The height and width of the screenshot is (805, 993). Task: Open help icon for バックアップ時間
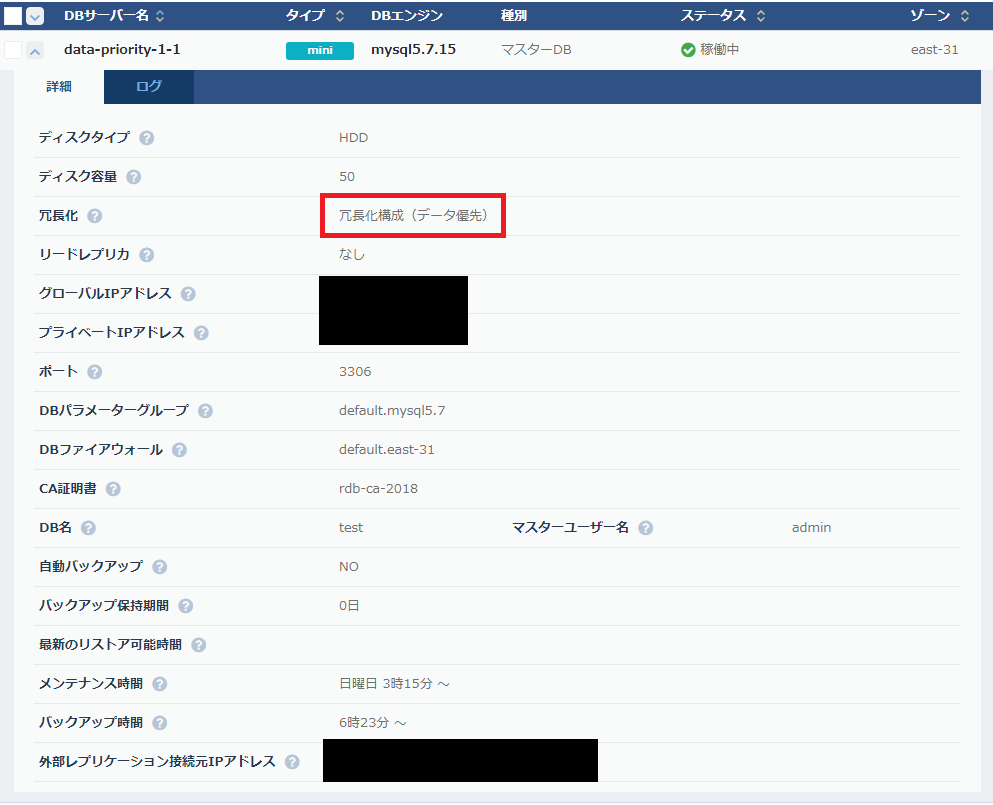(x=160, y=723)
